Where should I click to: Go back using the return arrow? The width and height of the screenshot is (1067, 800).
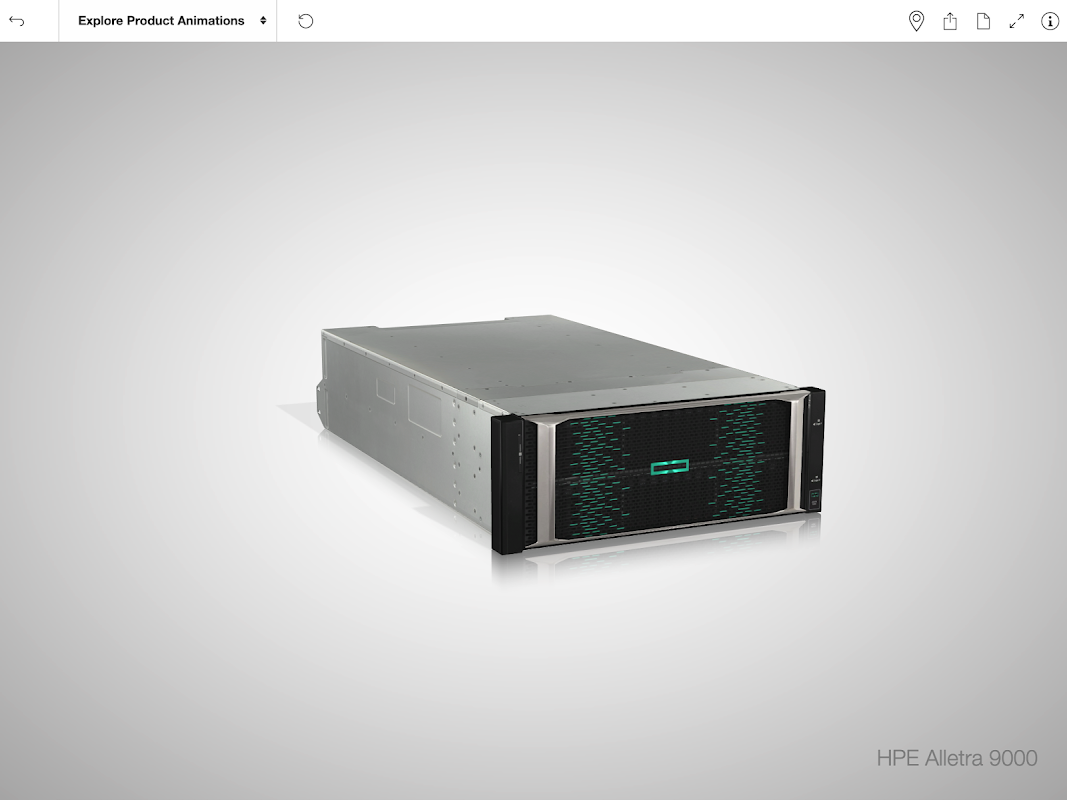tap(17, 21)
